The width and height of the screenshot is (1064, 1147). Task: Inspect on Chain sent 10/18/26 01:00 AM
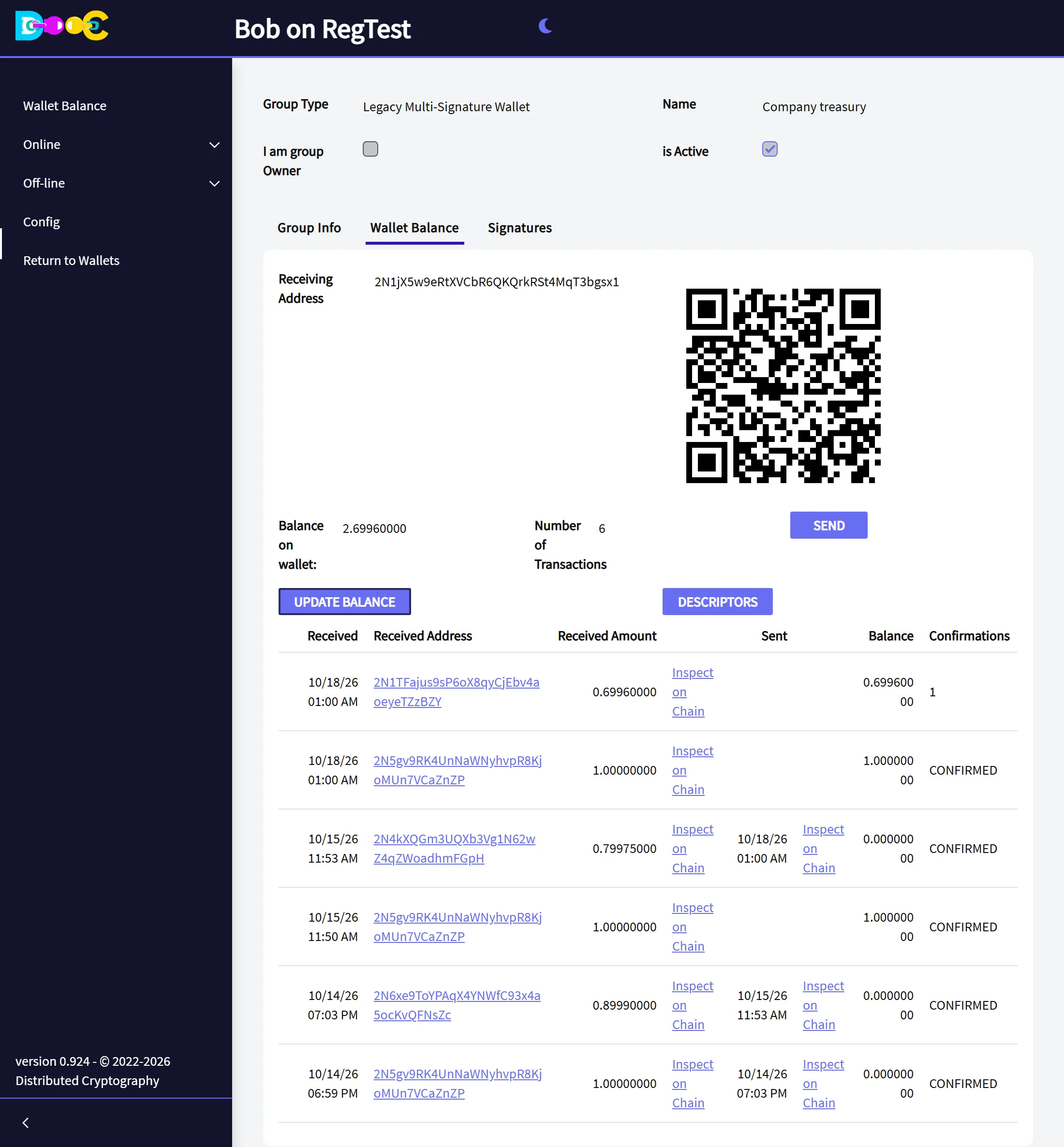click(823, 848)
